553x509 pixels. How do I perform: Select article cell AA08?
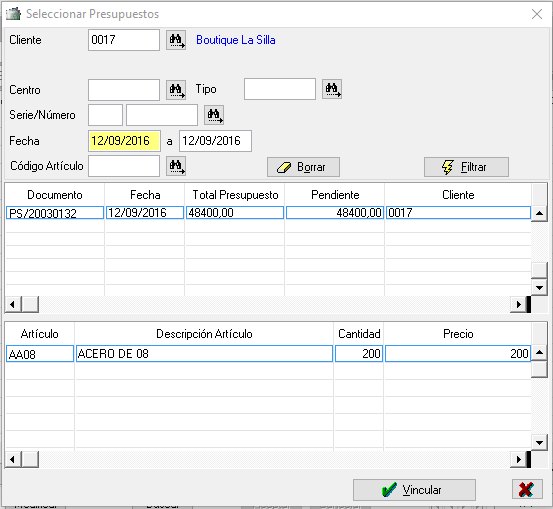pyautogui.click(x=40, y=353)
